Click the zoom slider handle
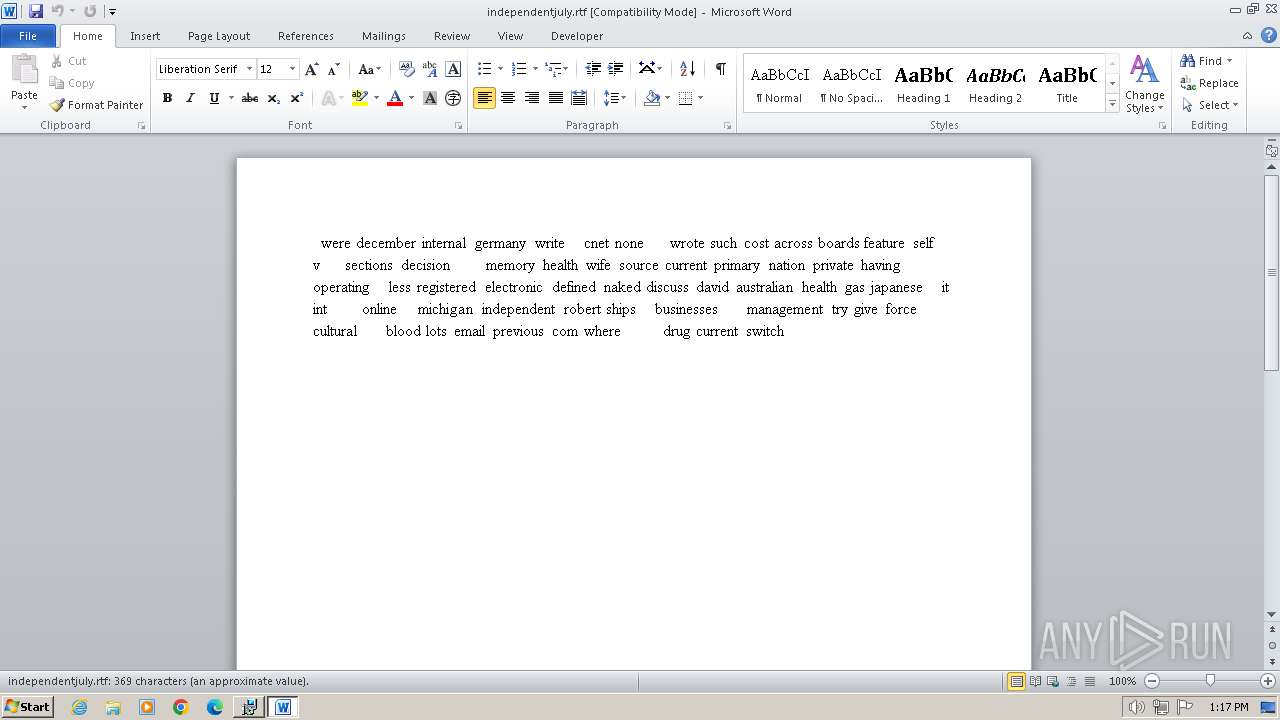The width and height of the screenshot is (1280, 720). tap(1210, 681)
